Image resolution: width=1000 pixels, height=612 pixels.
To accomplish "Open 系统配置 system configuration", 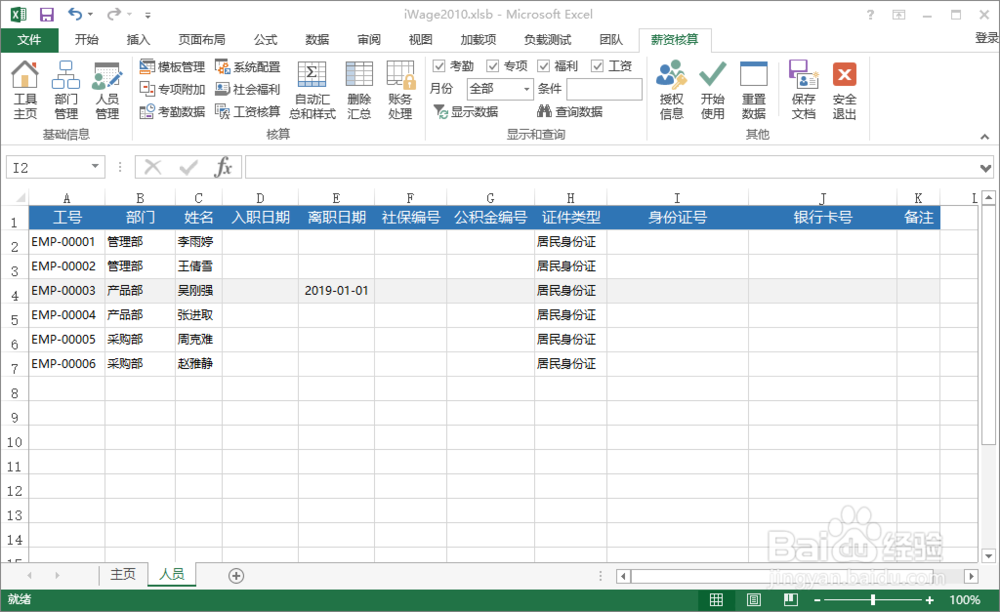I will click(247, 66).
